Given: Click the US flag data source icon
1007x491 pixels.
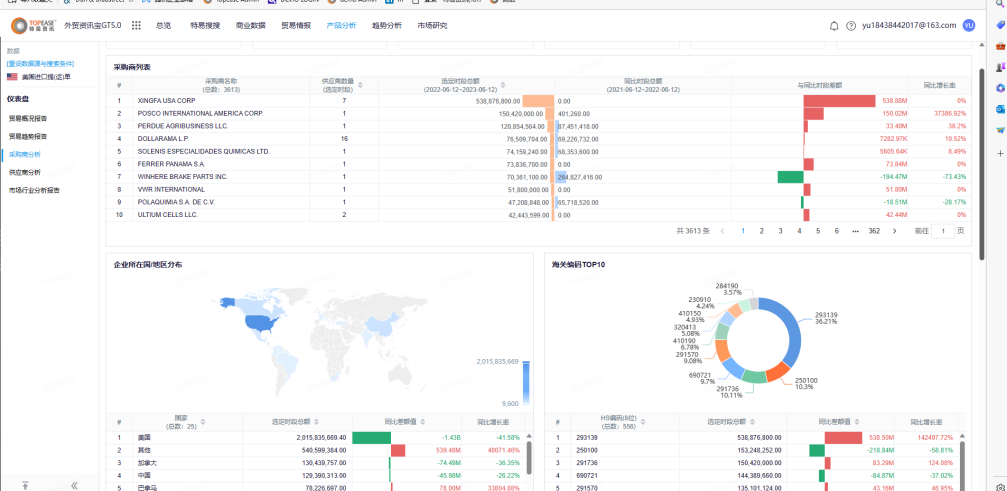Looking at the screenshot, I should tap(12, 76).
